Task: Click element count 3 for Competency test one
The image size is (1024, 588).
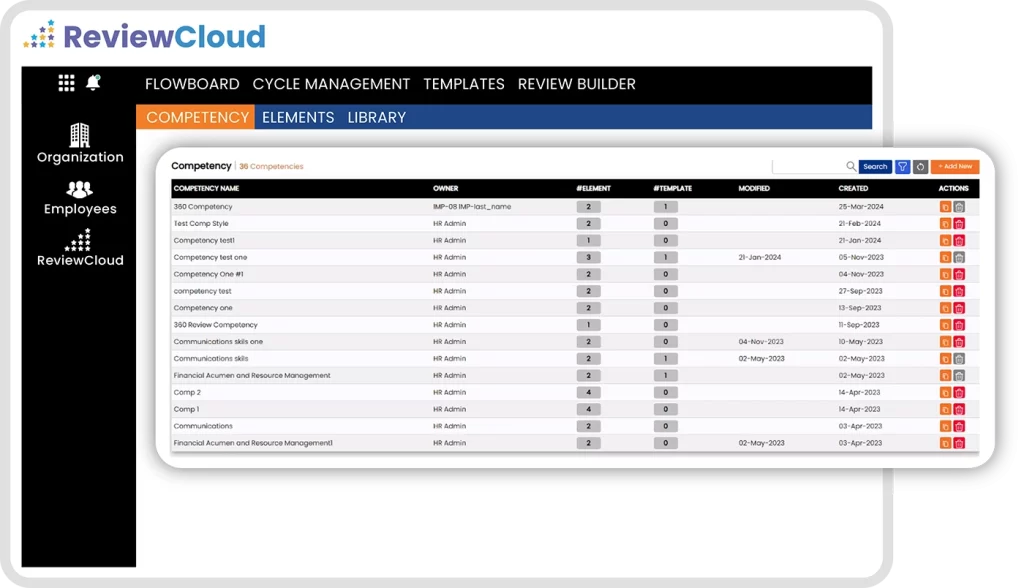Action: (588, 257)
